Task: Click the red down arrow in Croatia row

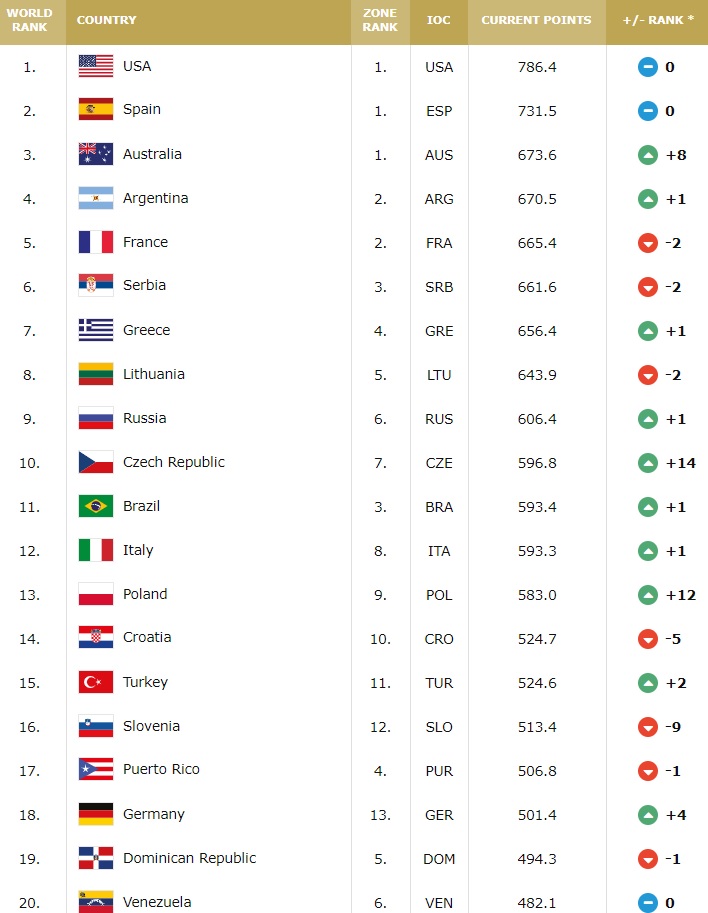Action: click(x=647, y=639)
